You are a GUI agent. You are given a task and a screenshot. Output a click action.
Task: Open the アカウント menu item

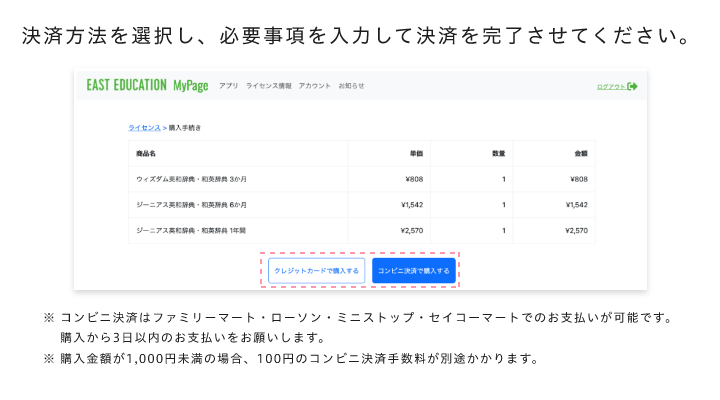315,86
